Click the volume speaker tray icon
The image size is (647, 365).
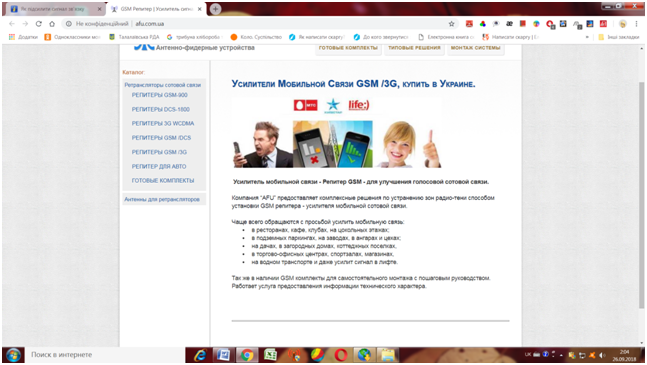(602, 355)
